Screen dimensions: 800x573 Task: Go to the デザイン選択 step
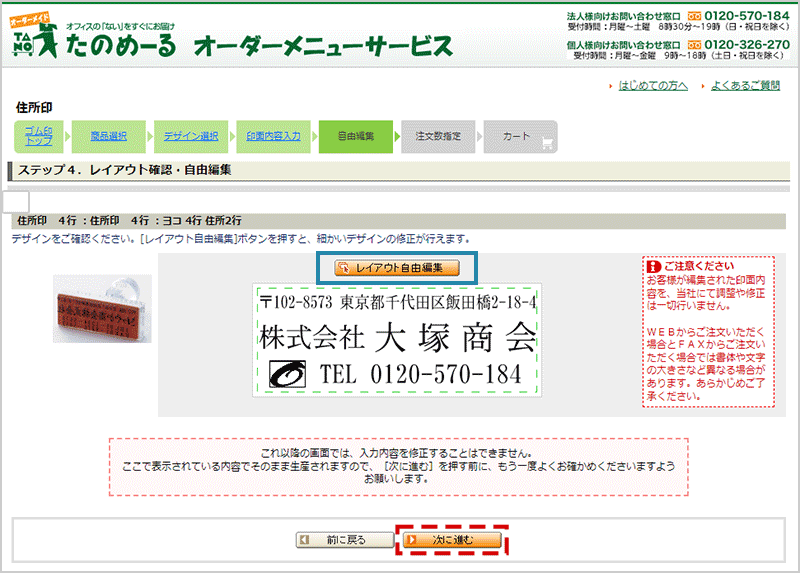click(191, 136)
